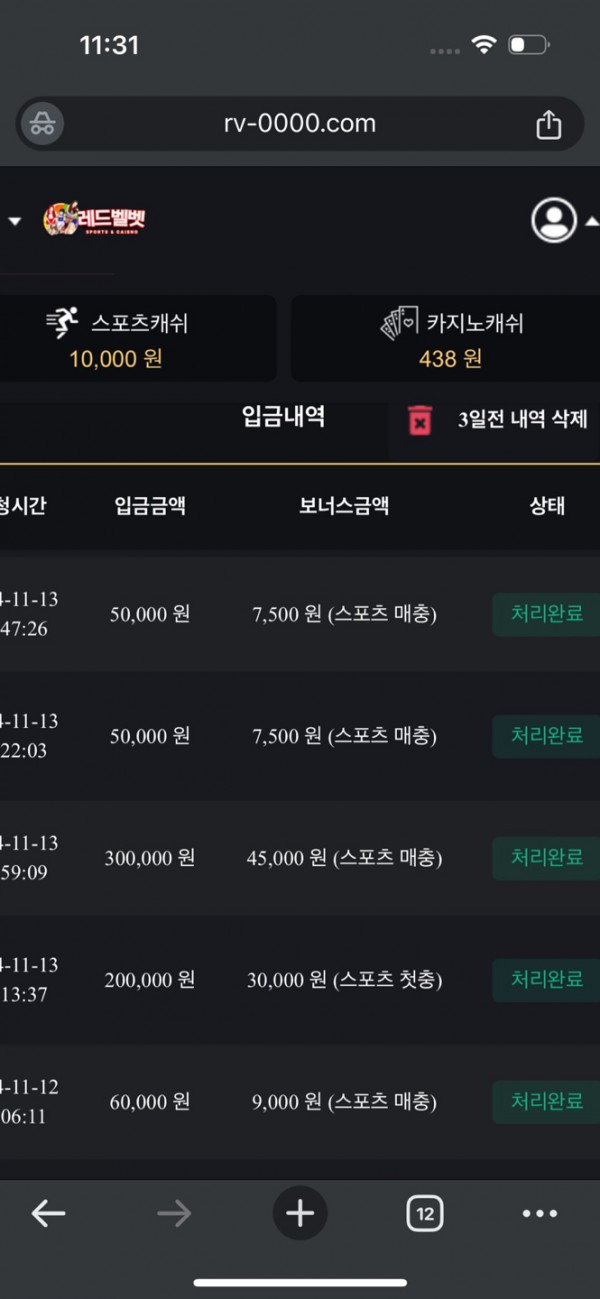Go back with the browser back arrow
Screen dimensions: 600x1299
coord(48,1214)
